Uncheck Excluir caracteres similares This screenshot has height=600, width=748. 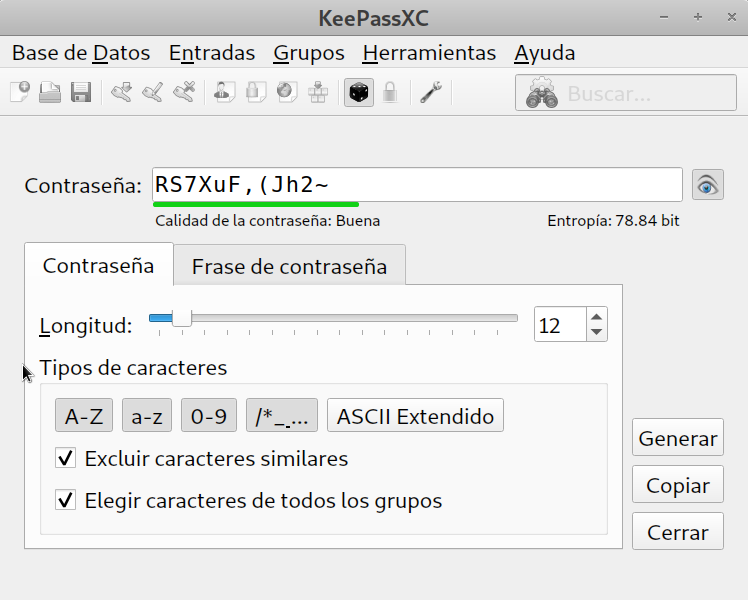point(65,458)
